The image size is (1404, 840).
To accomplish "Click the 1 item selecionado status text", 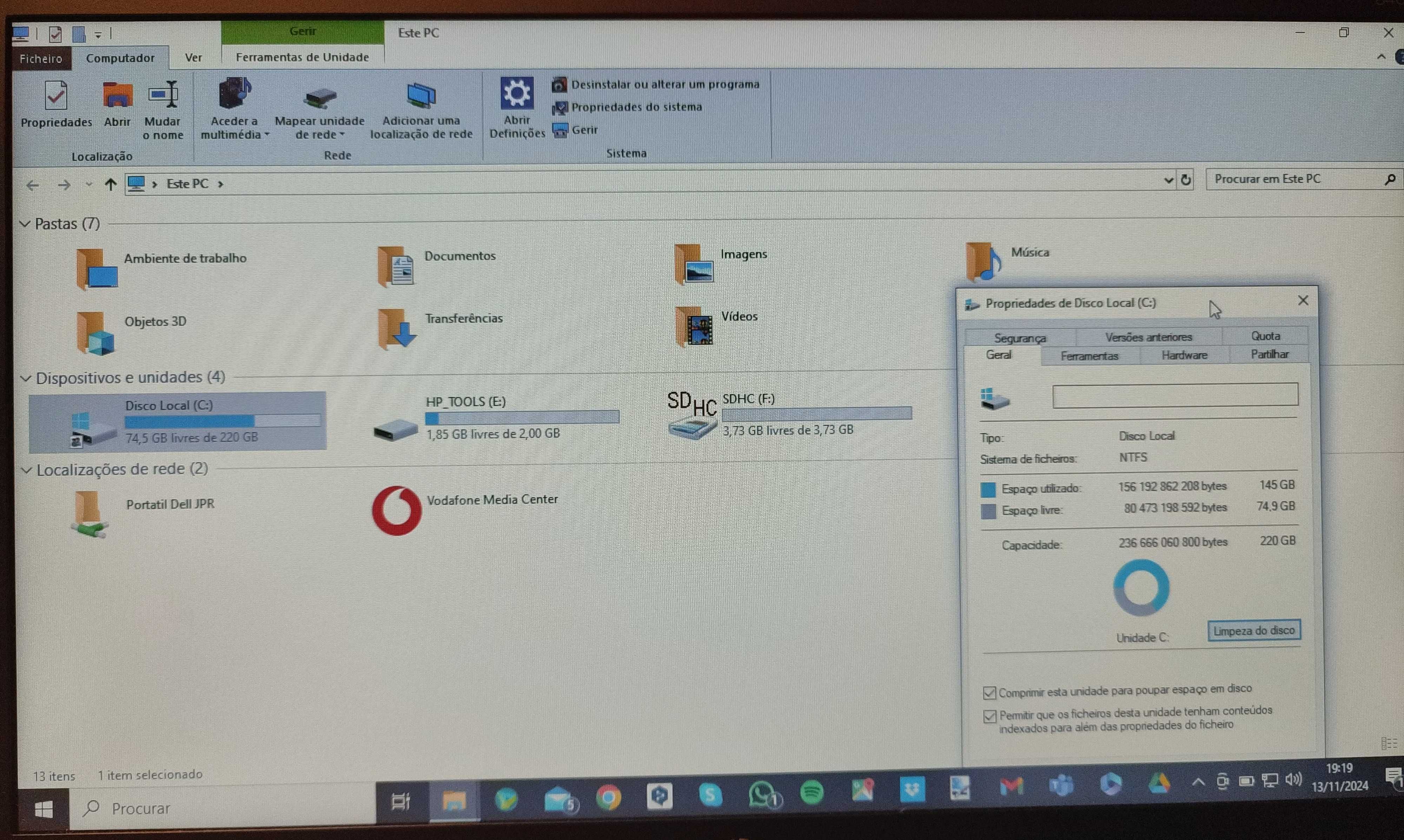I will click(150, 774).
